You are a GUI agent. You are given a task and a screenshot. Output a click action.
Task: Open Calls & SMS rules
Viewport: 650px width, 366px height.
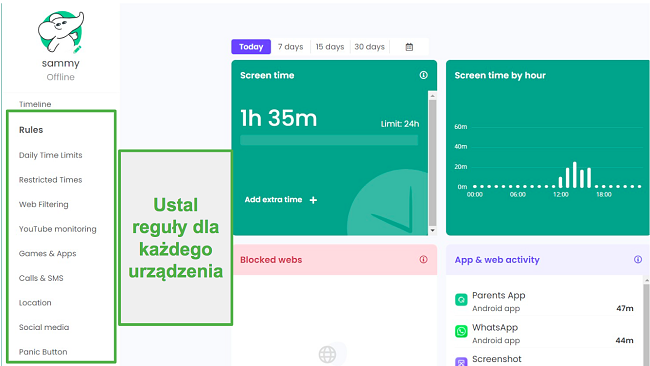(41, 278)
